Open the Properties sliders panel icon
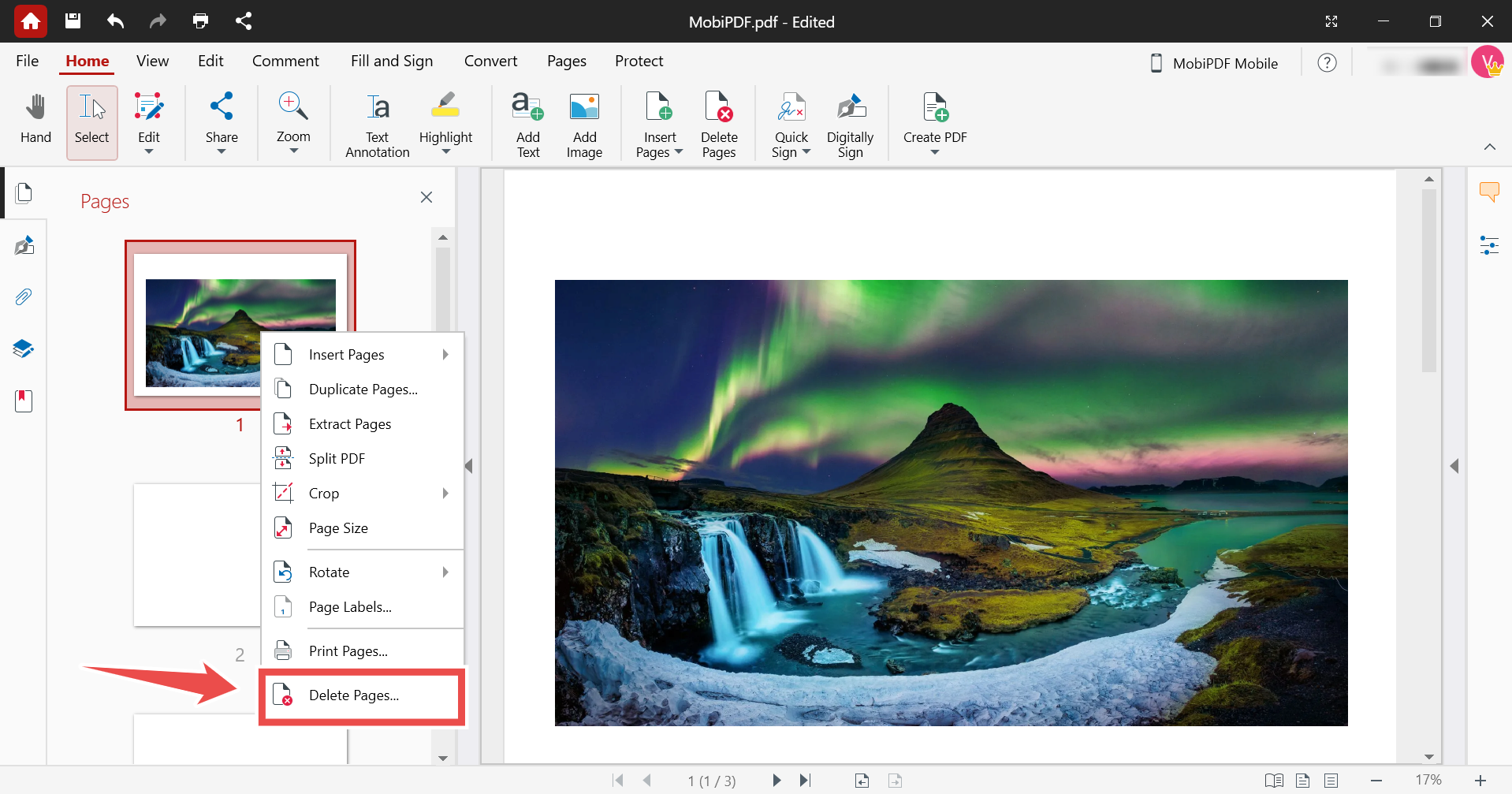 coord(1489,245)
